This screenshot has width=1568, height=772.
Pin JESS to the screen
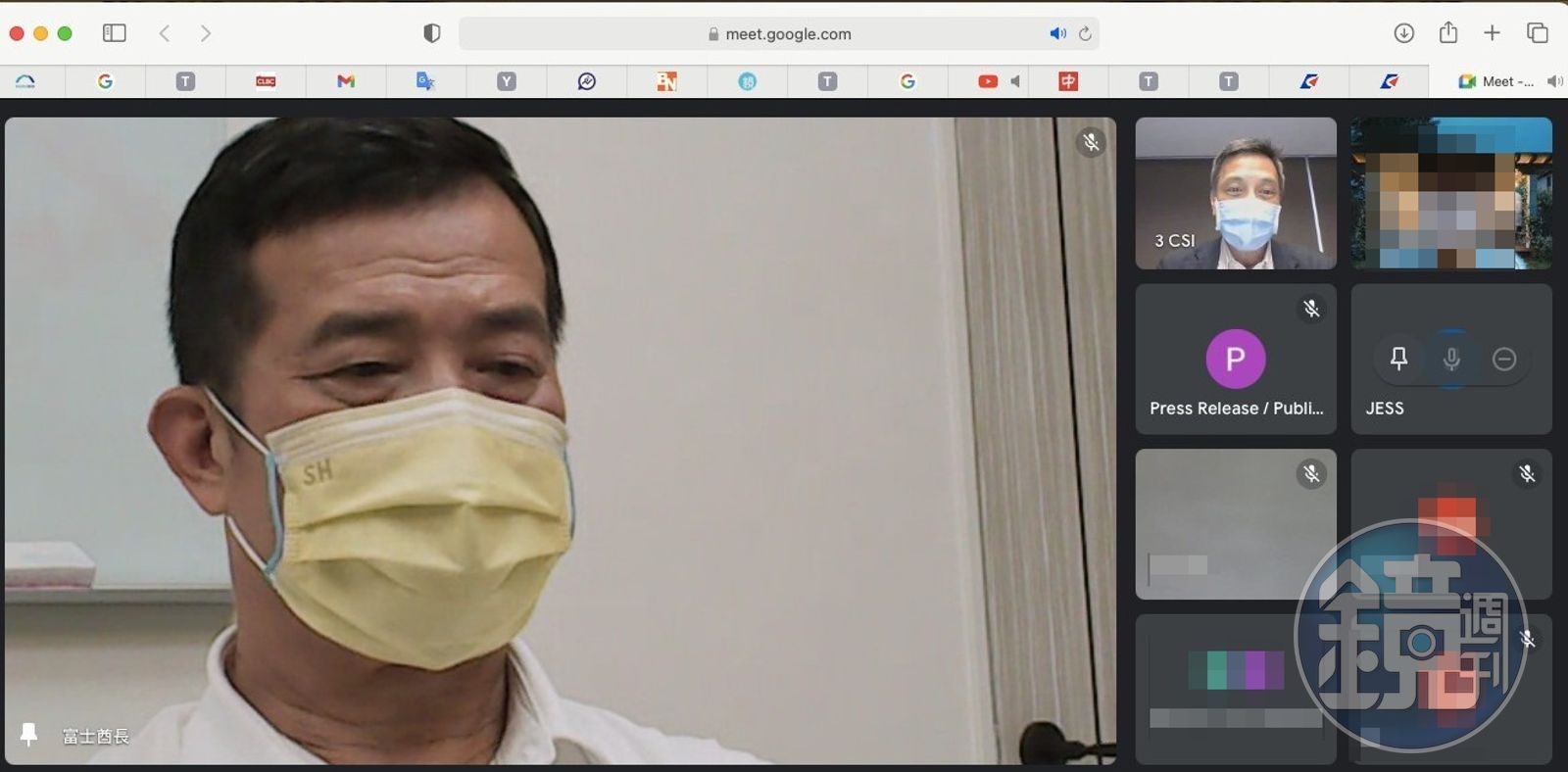[1398, 360]
